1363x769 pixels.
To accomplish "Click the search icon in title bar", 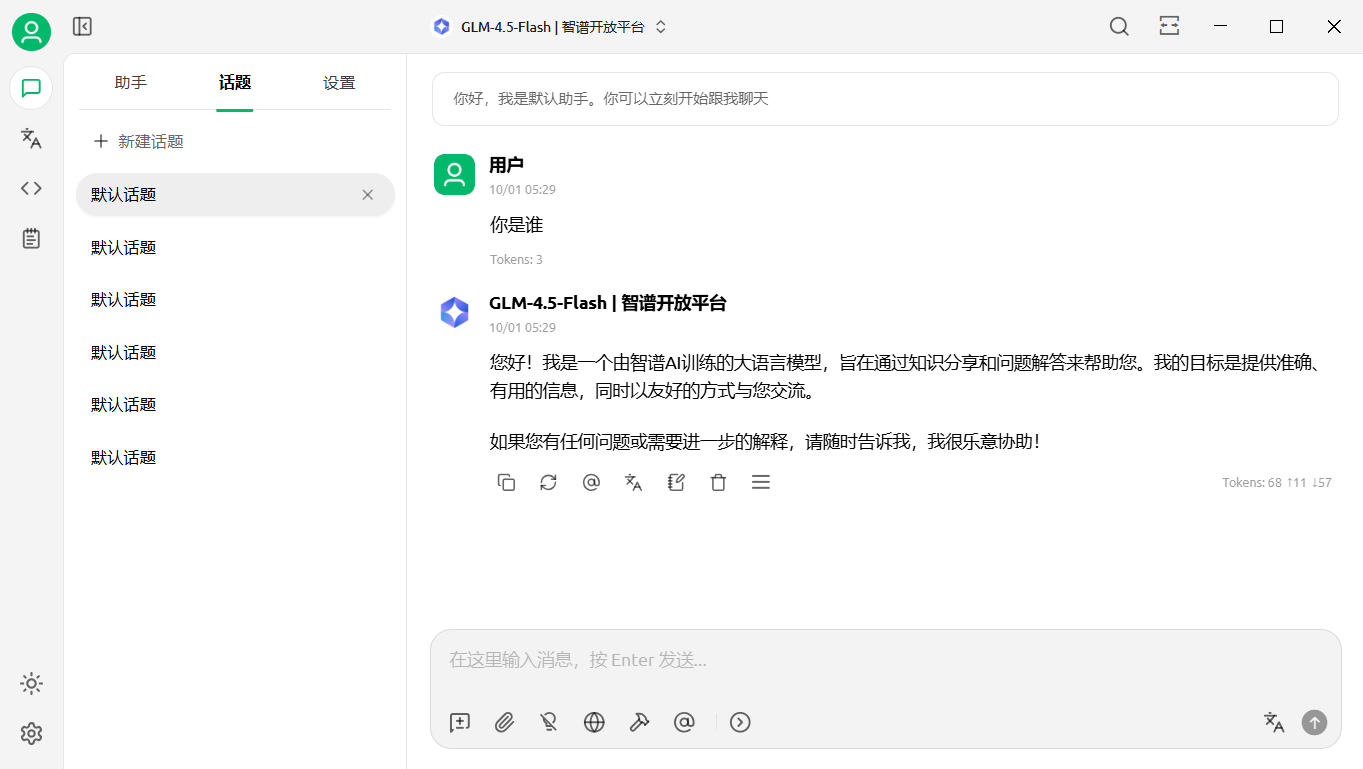I will tap(1119, 27).
